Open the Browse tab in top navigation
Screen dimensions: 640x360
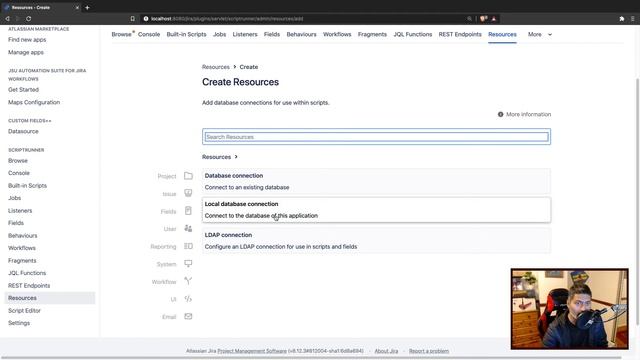(x=122, y=34)
